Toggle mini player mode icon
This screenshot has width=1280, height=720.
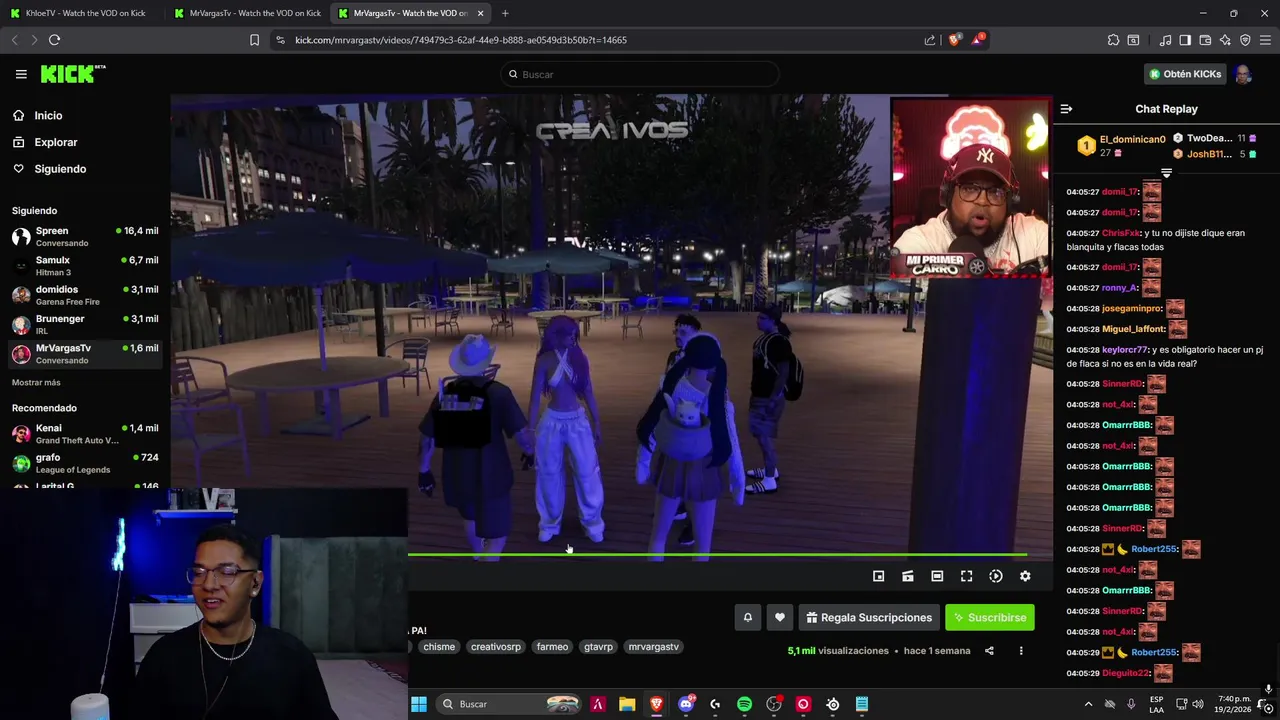click(x=878, y=576)
